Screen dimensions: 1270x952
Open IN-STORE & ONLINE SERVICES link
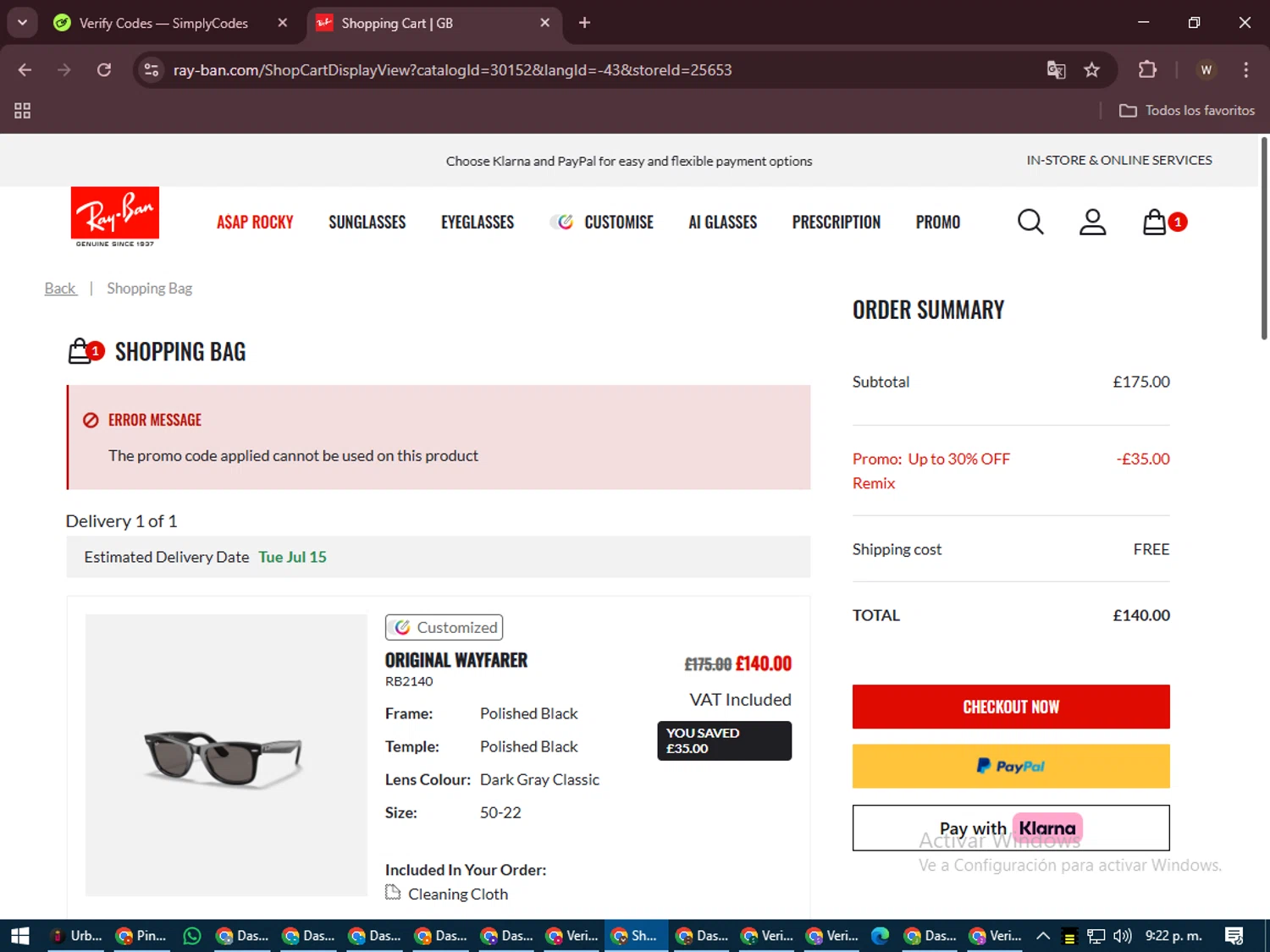click(x=1119, y=160)
